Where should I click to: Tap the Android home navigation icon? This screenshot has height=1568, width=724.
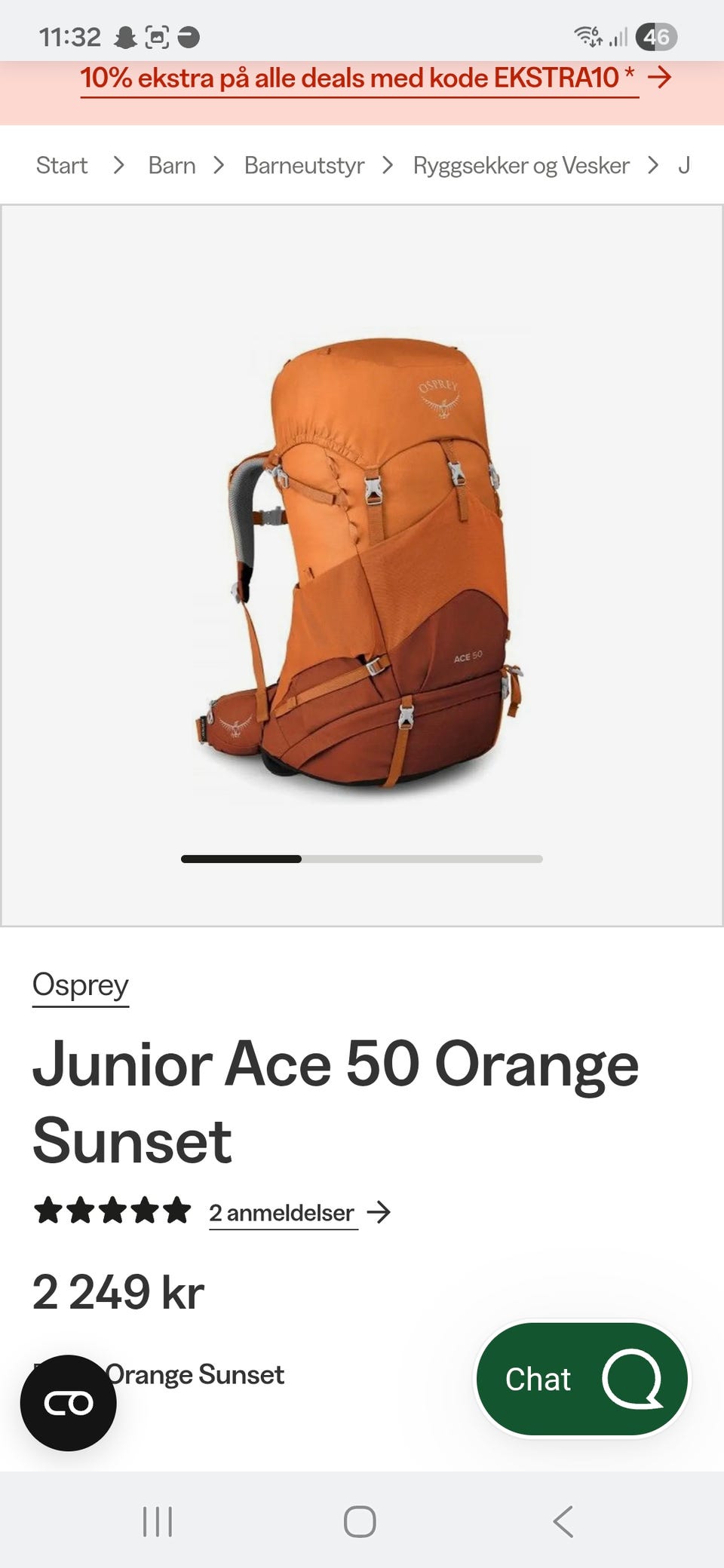(x=360, y=1521)
